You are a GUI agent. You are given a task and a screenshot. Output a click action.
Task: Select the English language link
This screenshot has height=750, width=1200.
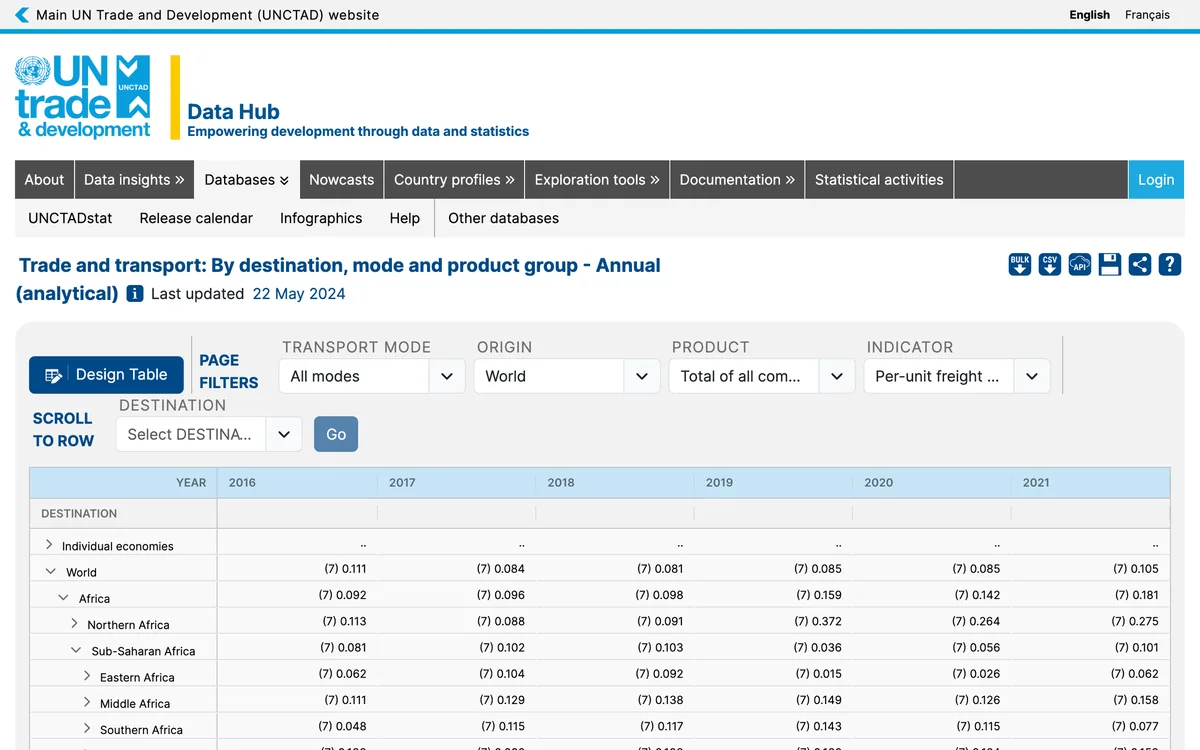(x=1089, y=15)
